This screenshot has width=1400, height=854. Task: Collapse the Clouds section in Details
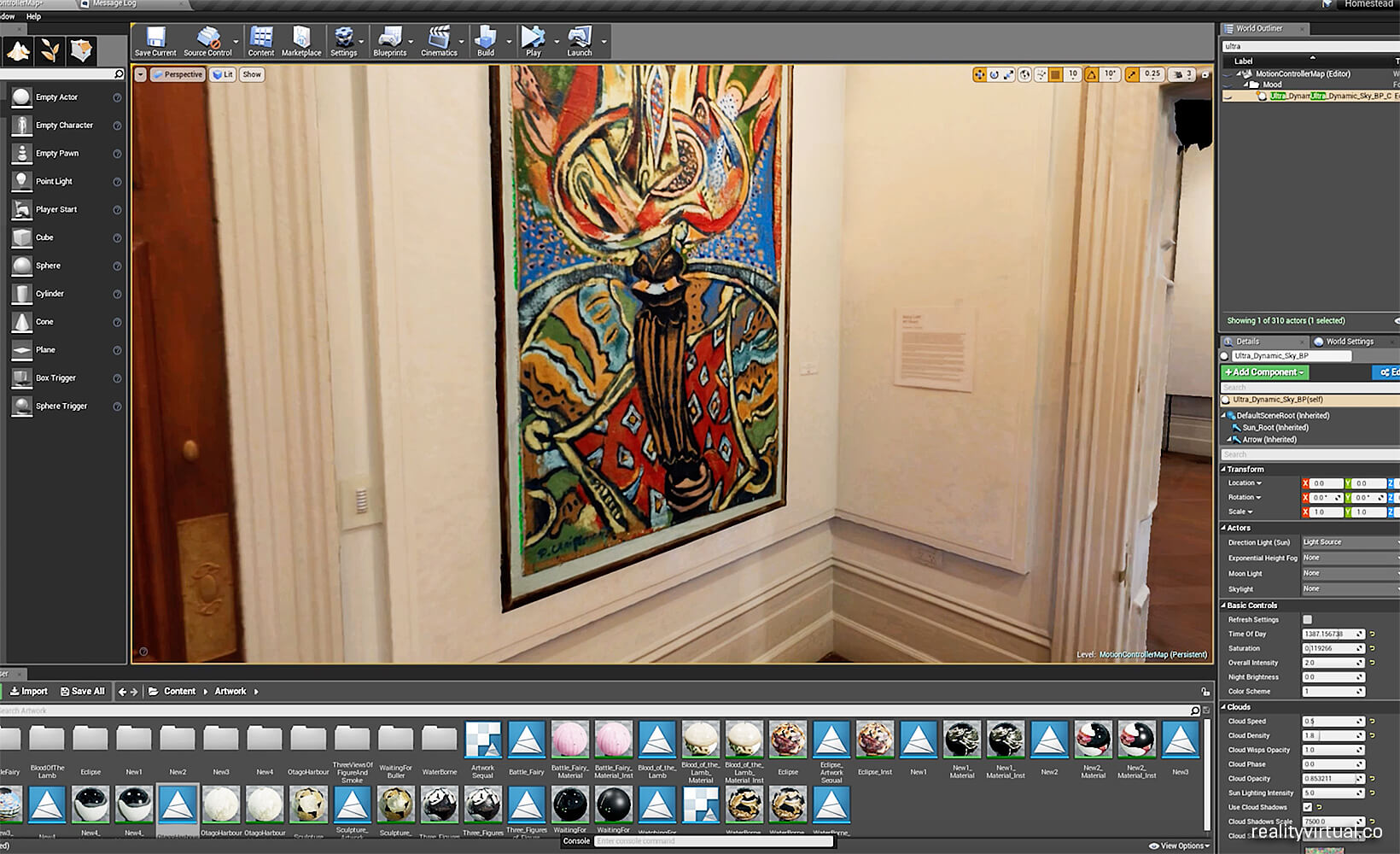tap(1224, 706)
